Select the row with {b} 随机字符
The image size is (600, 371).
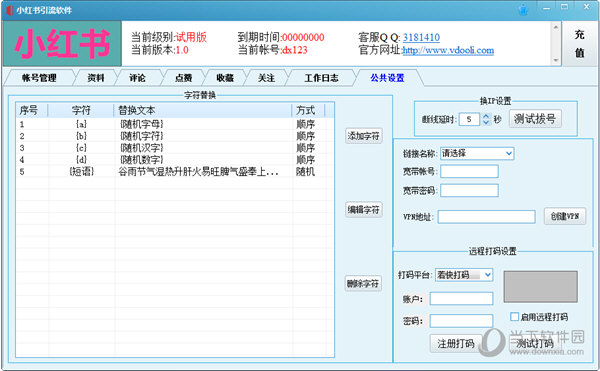coord(175,136)
